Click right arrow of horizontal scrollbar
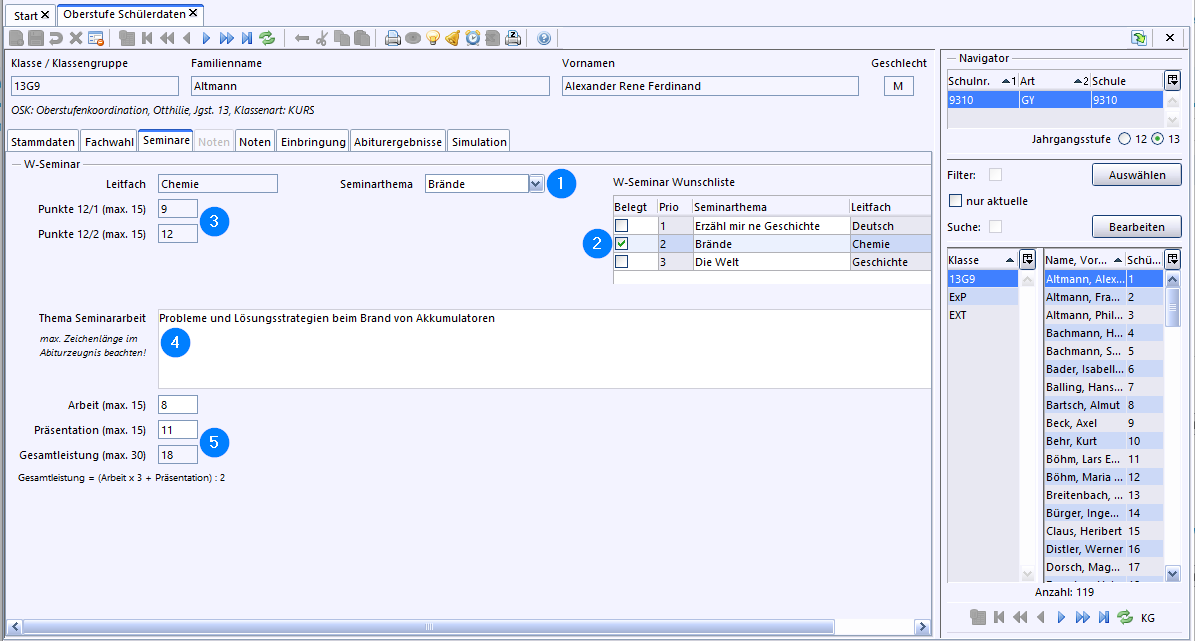Image resolution: width=1195 pixels, height=641 pixels. (922, 627)
